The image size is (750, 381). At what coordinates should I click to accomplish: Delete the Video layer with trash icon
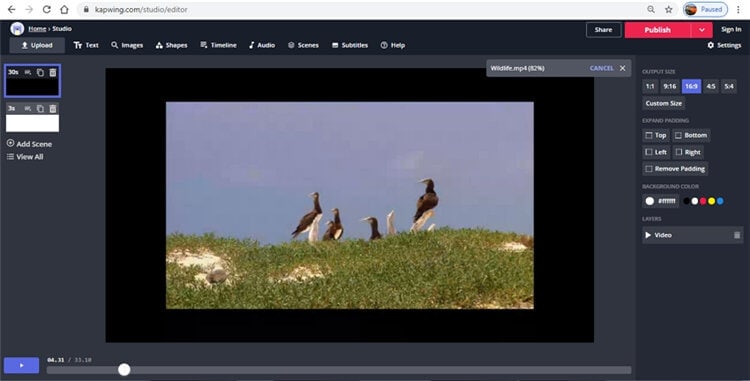click(737, 235)
